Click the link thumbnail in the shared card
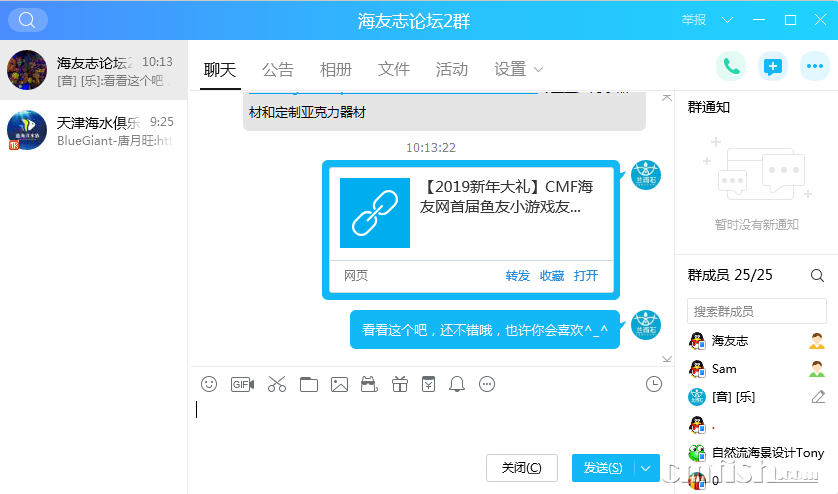This screenshot has width=838, height=494. (375, 213)
